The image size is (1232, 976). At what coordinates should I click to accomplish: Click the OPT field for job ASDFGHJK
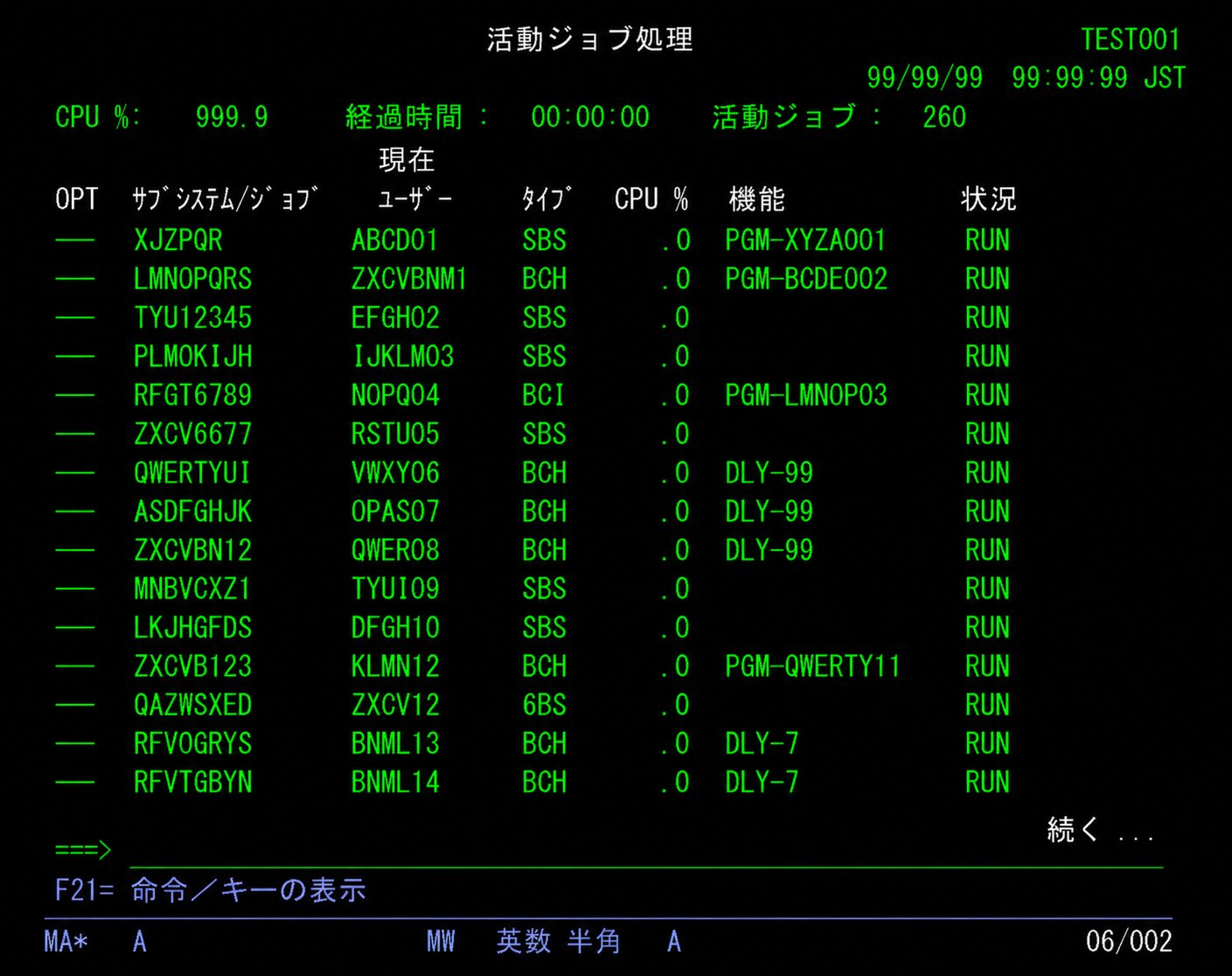click(x=75, y=512)
